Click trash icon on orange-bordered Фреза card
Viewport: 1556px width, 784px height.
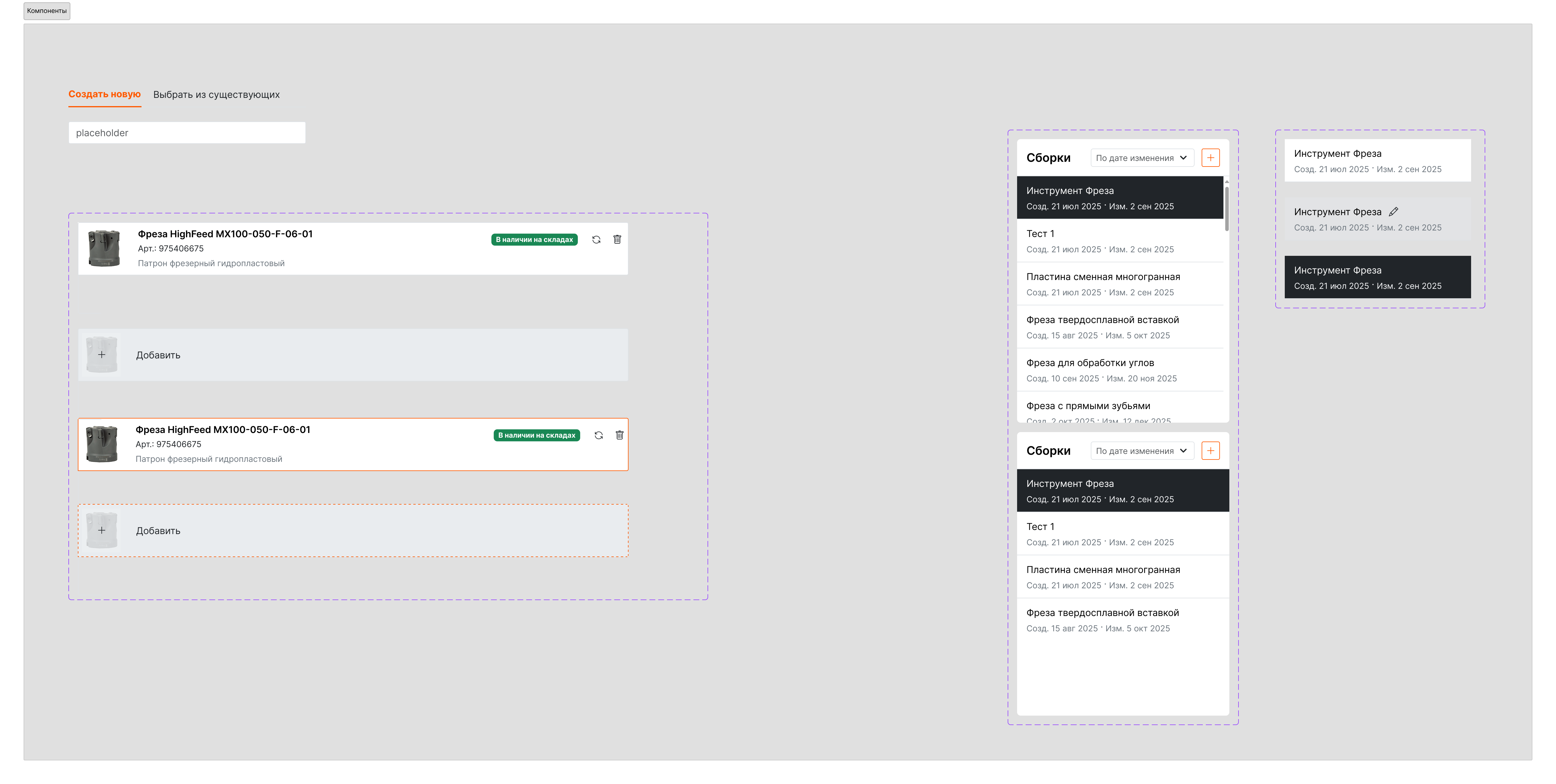620,436
